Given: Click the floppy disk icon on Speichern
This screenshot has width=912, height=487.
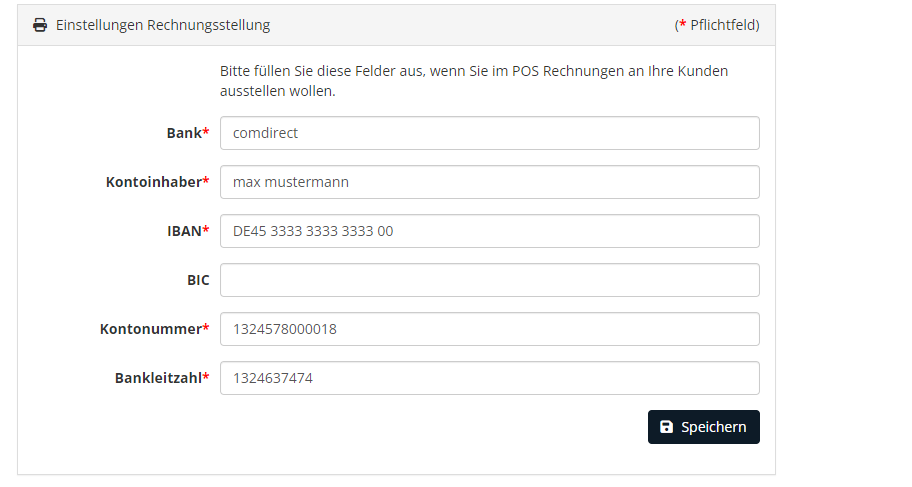Looking at the screenshot, I should (667, 427).
